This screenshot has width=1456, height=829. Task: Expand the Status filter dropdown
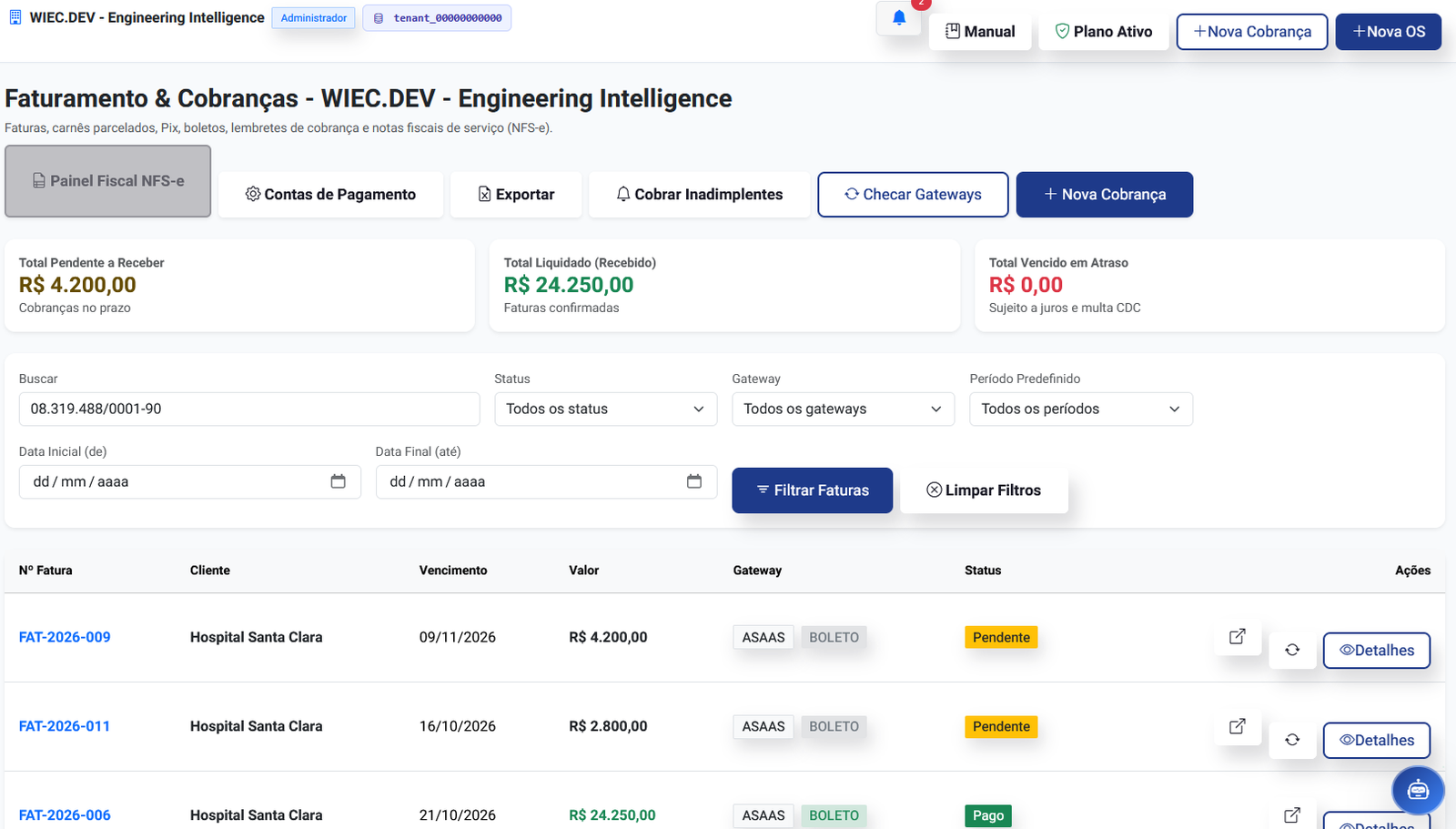(606, 409)
